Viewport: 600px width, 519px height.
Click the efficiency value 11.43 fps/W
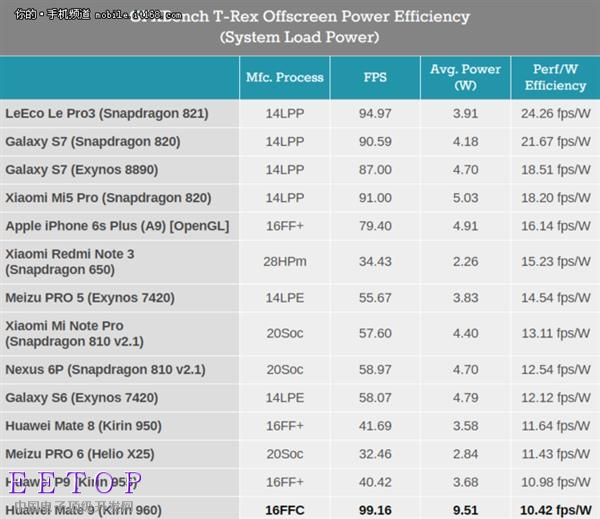tap(556, 454)
